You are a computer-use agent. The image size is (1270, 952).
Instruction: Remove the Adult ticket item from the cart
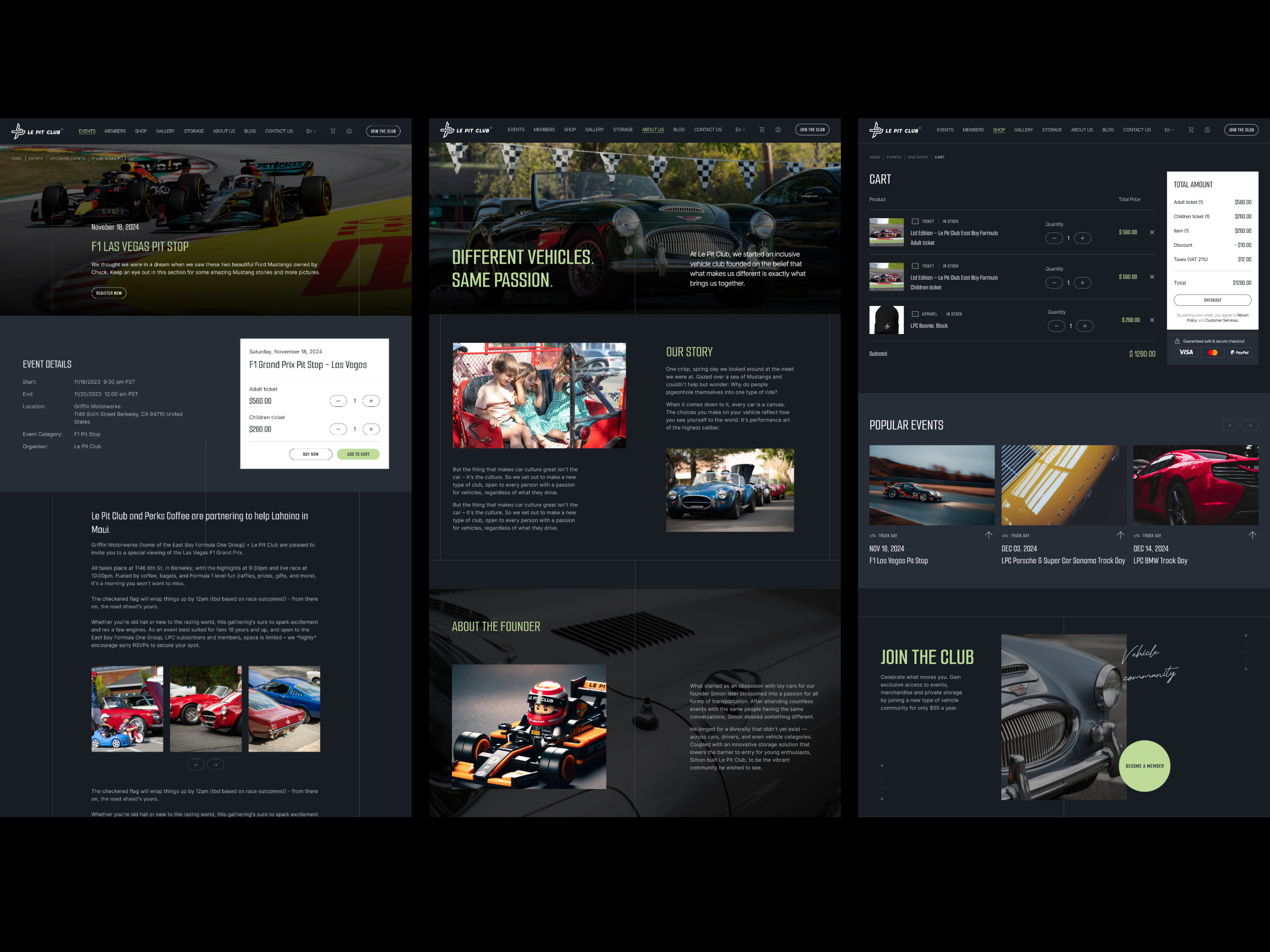coord(1152,232)
